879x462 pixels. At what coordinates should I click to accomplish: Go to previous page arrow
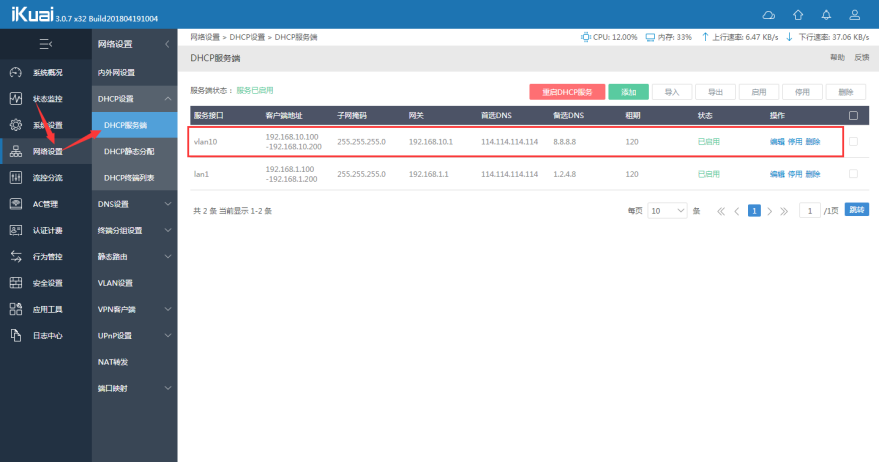click(x=737, y=211)
